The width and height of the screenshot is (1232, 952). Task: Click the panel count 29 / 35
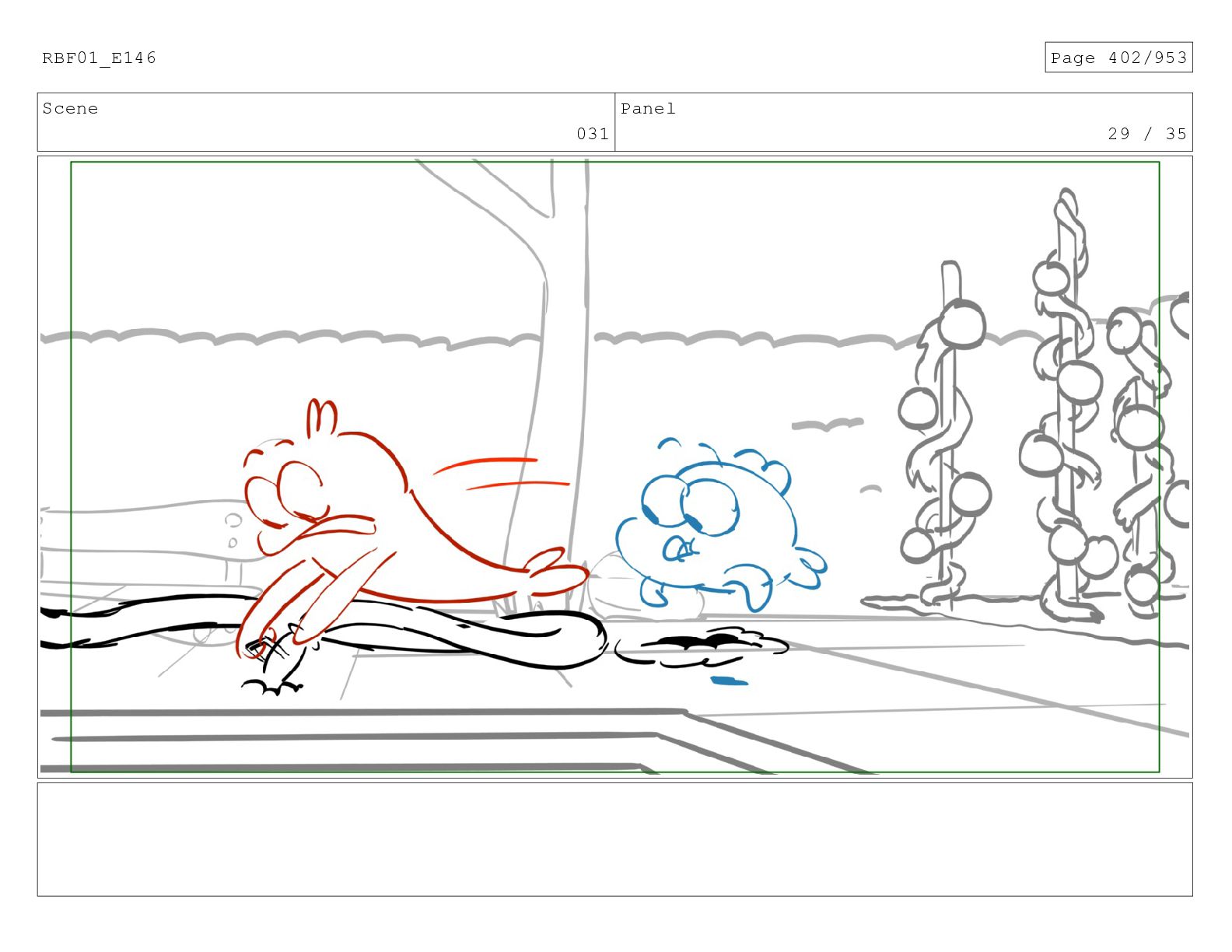point(1147,134)
